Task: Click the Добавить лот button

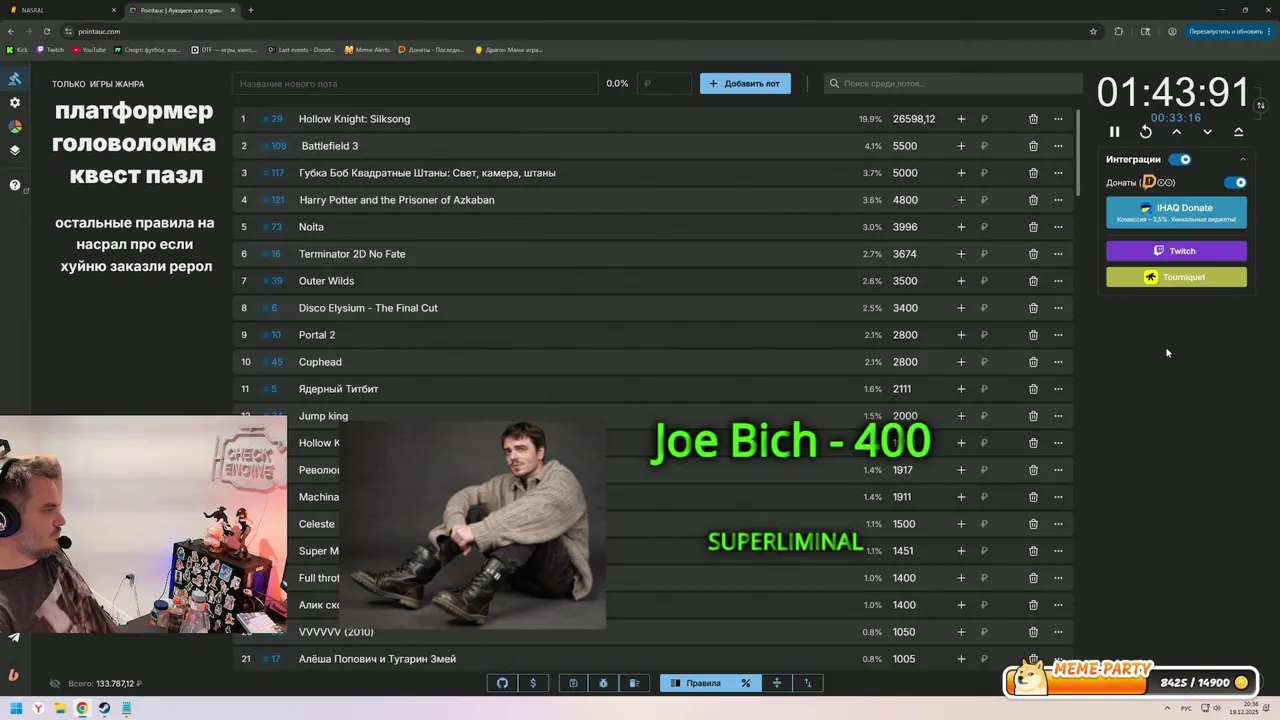Action: pyautogui.click(x=745, y=84)
